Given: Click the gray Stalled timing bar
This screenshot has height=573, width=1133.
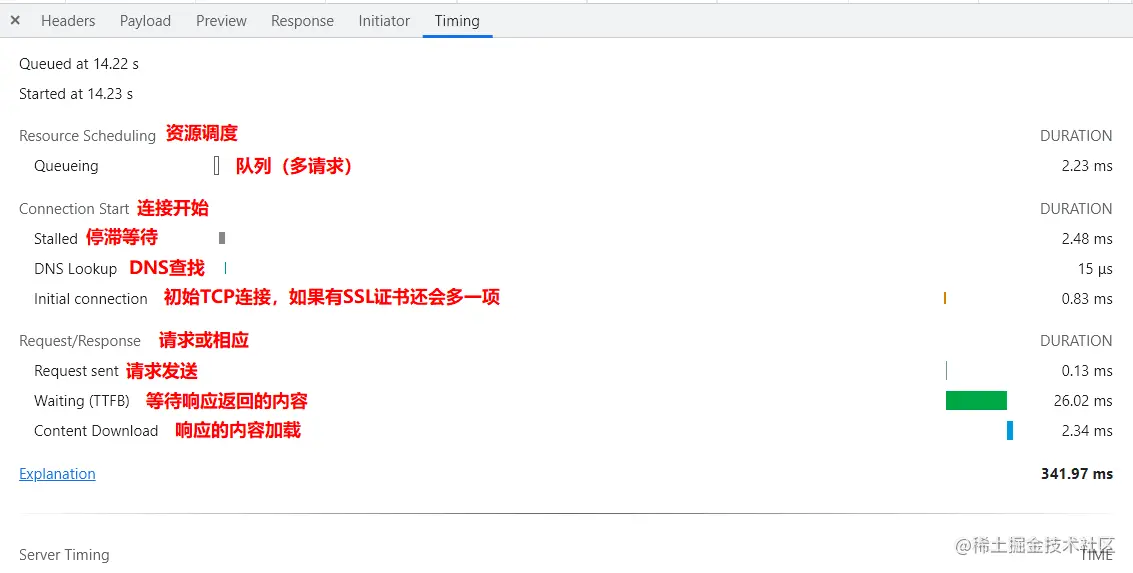Looking at the screenshot, I should 222,238.
